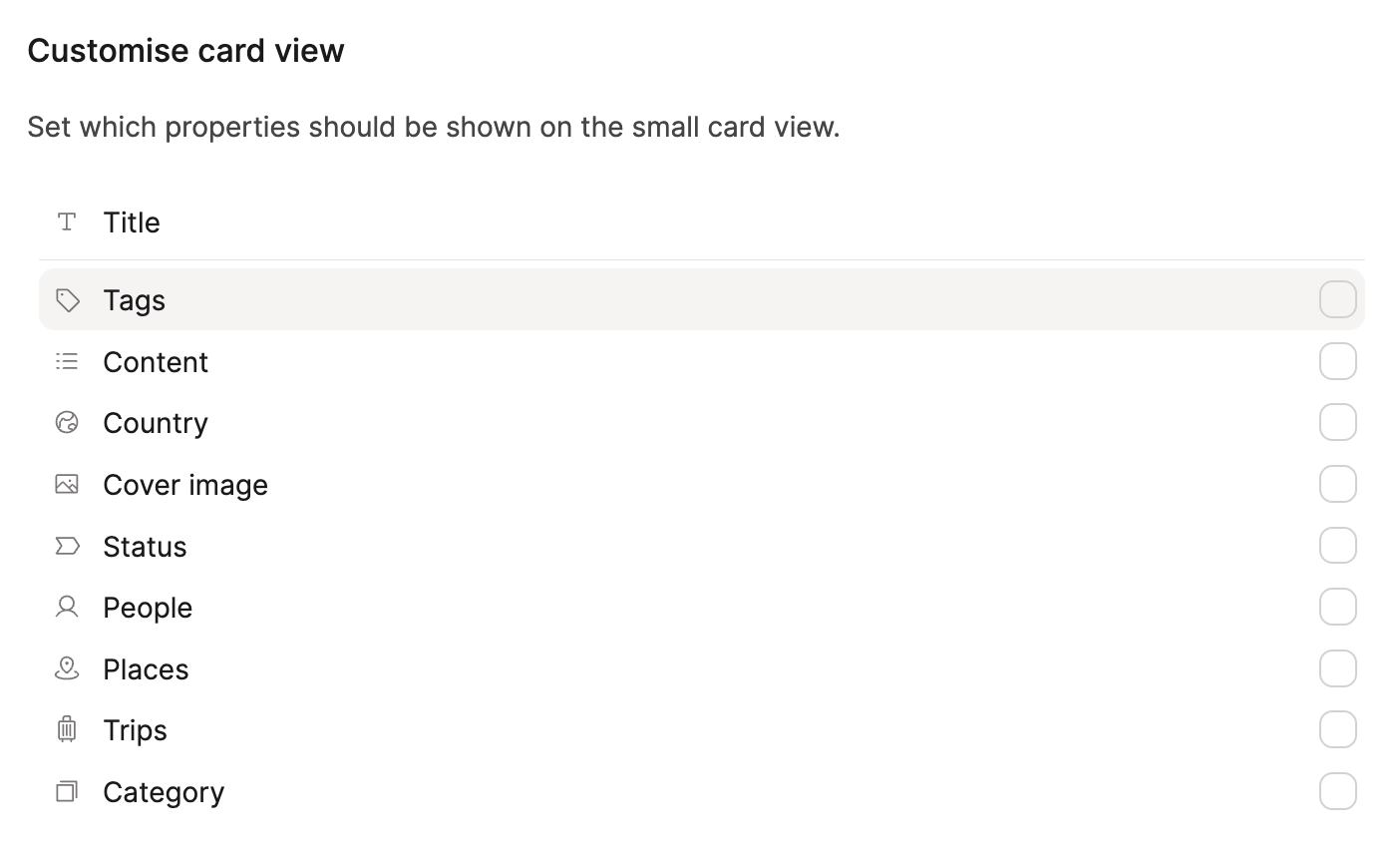Click the luggage icon beside Trips
Viewport: 1400px width, 868px height.
[x=66, y=729]
